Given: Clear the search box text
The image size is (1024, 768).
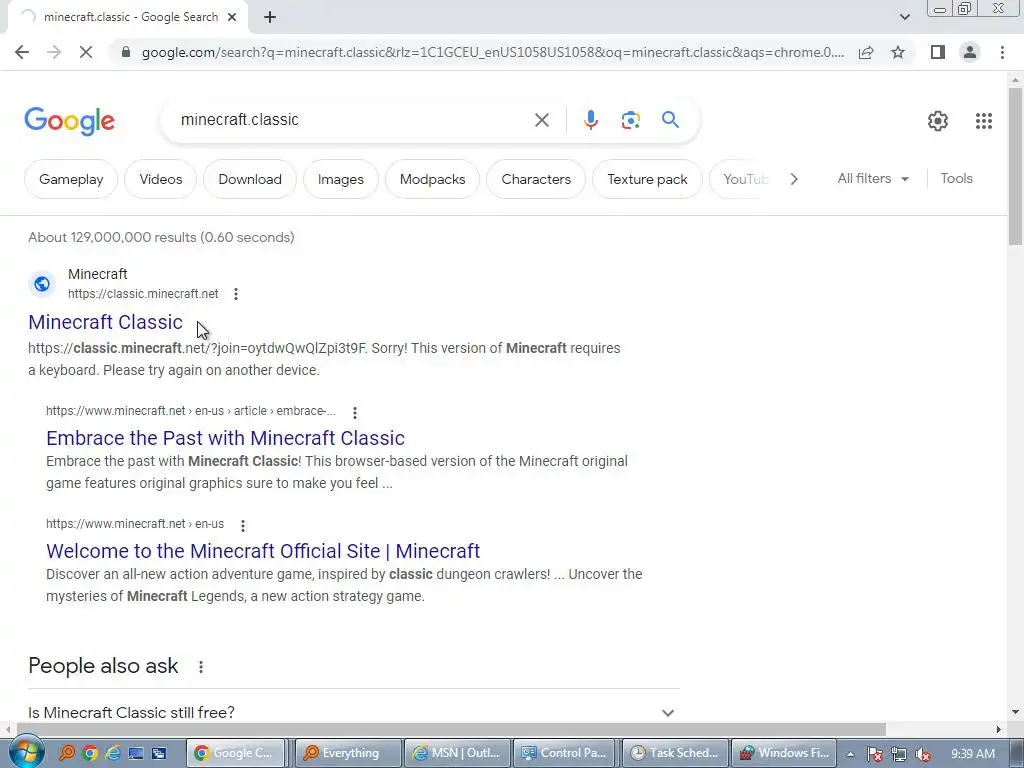Looking at the screenshot, I should (541, 120).
